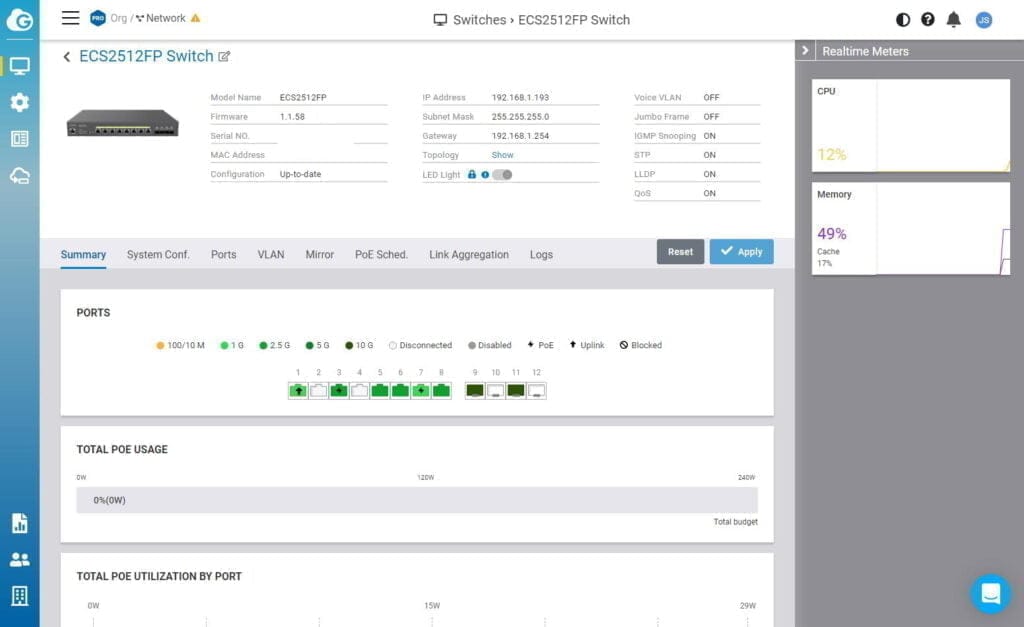Open the settings gear in sidebar
The image size is (1024, 627).
(x=19, y=102)
